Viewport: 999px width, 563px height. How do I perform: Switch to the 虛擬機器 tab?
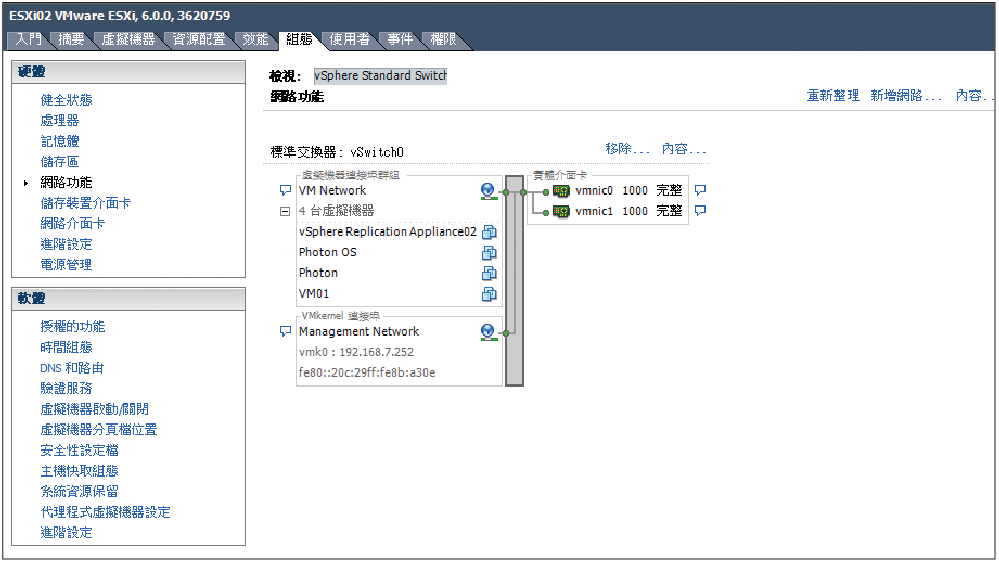(x=128, y=39)
